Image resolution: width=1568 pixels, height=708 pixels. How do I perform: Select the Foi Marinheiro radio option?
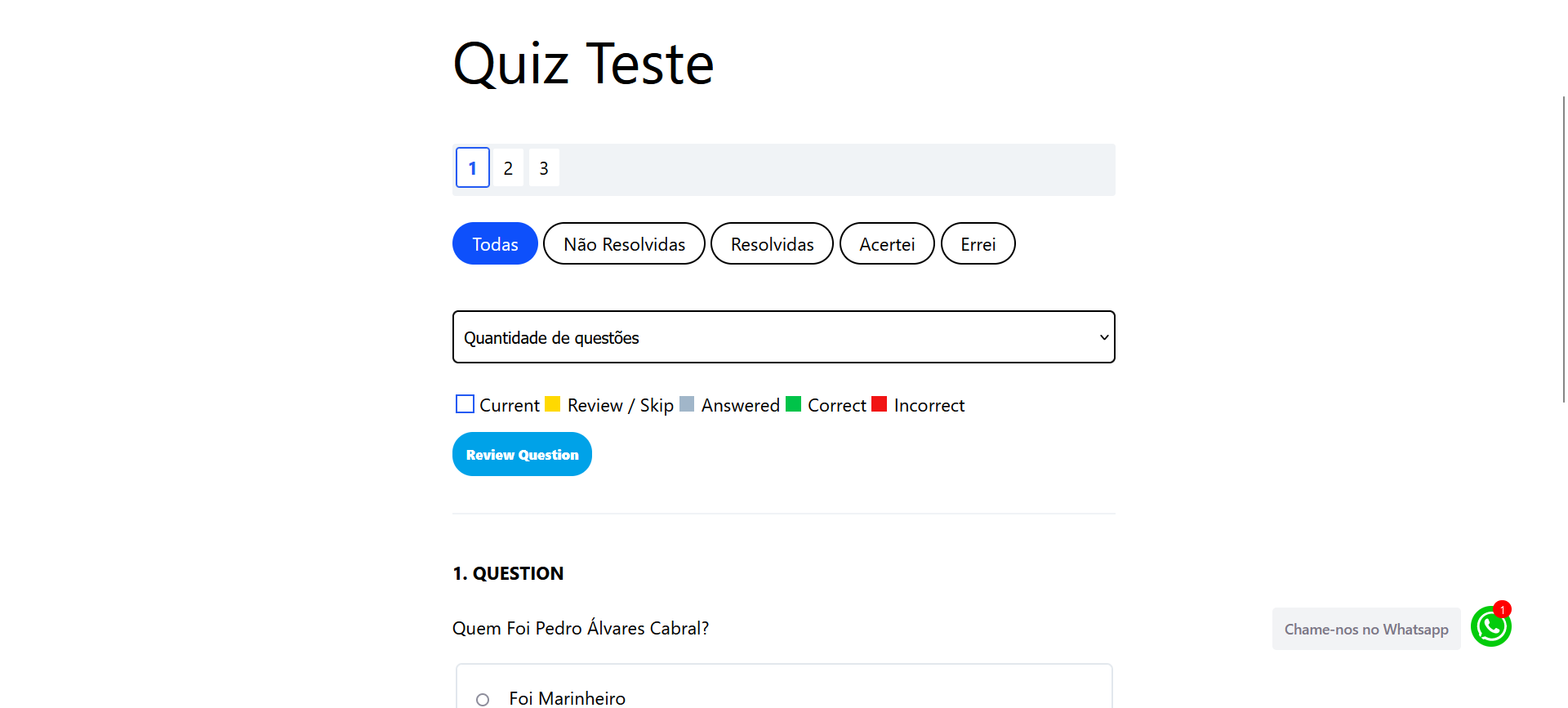point(483,699)
